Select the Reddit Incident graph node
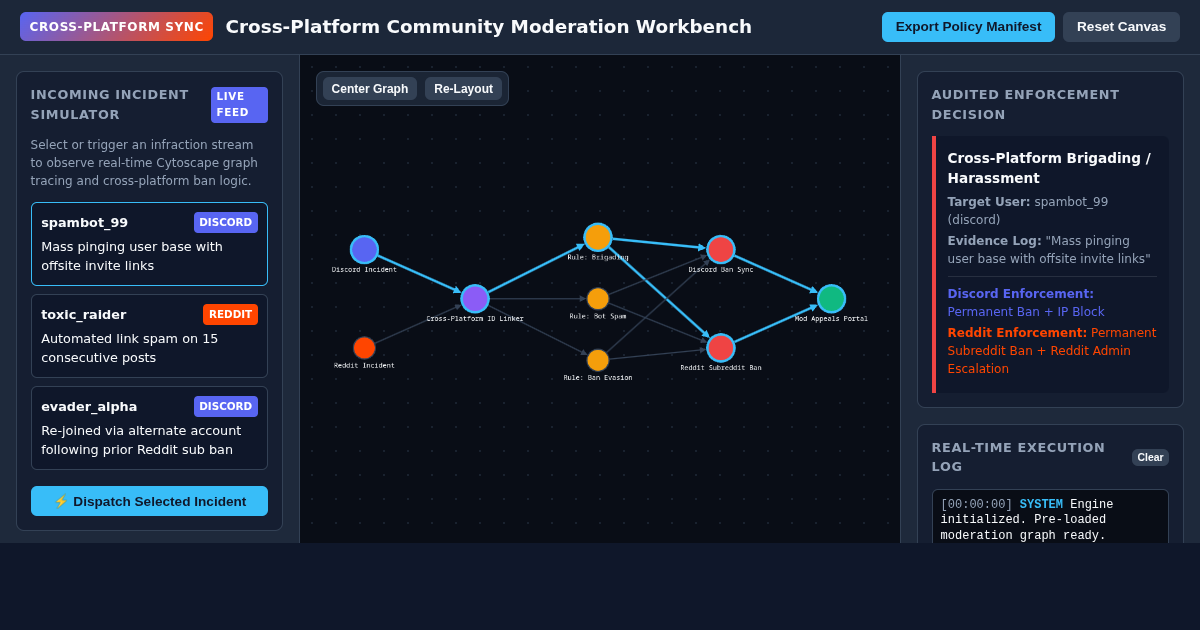Viewport: 1200px width, 630px height. click(x=364, y=348)
